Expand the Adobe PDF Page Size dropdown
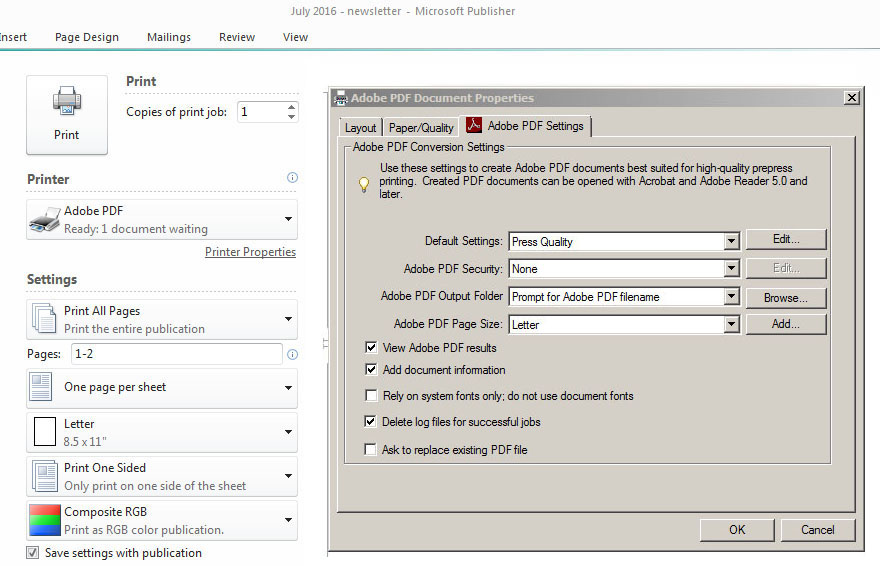Screen dimensions: 880x566 (x=731, y=325)
